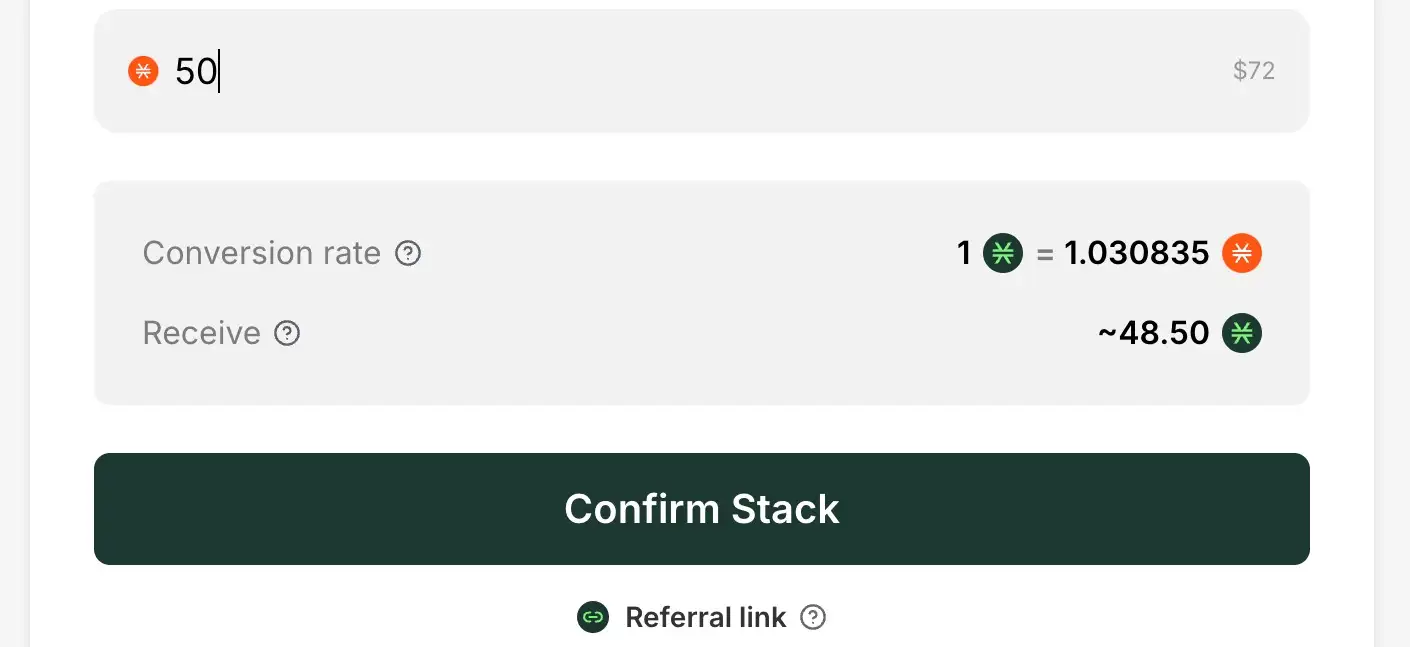Viewport: 1410px width, 647px height.
Task: Open the Conversion rate help tooltip icon
Action: [408, 253]
